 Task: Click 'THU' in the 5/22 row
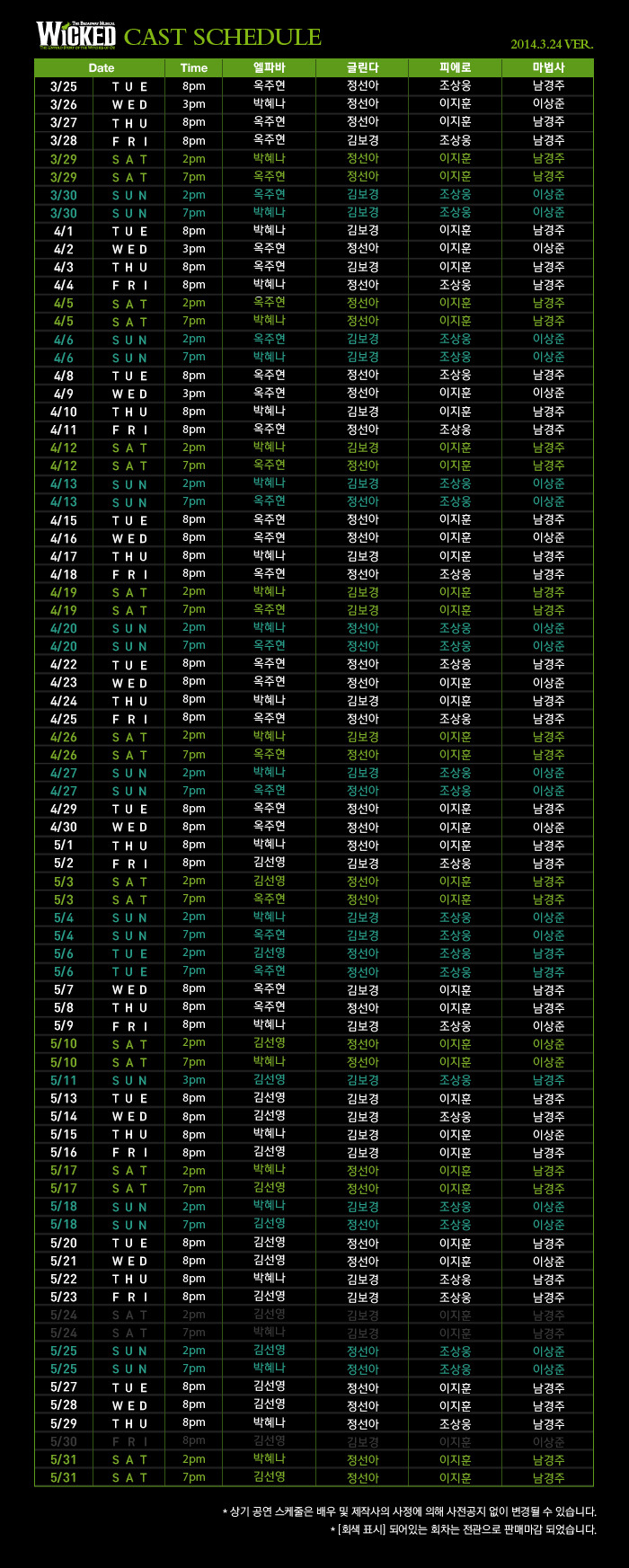[x=129, y=1279]
